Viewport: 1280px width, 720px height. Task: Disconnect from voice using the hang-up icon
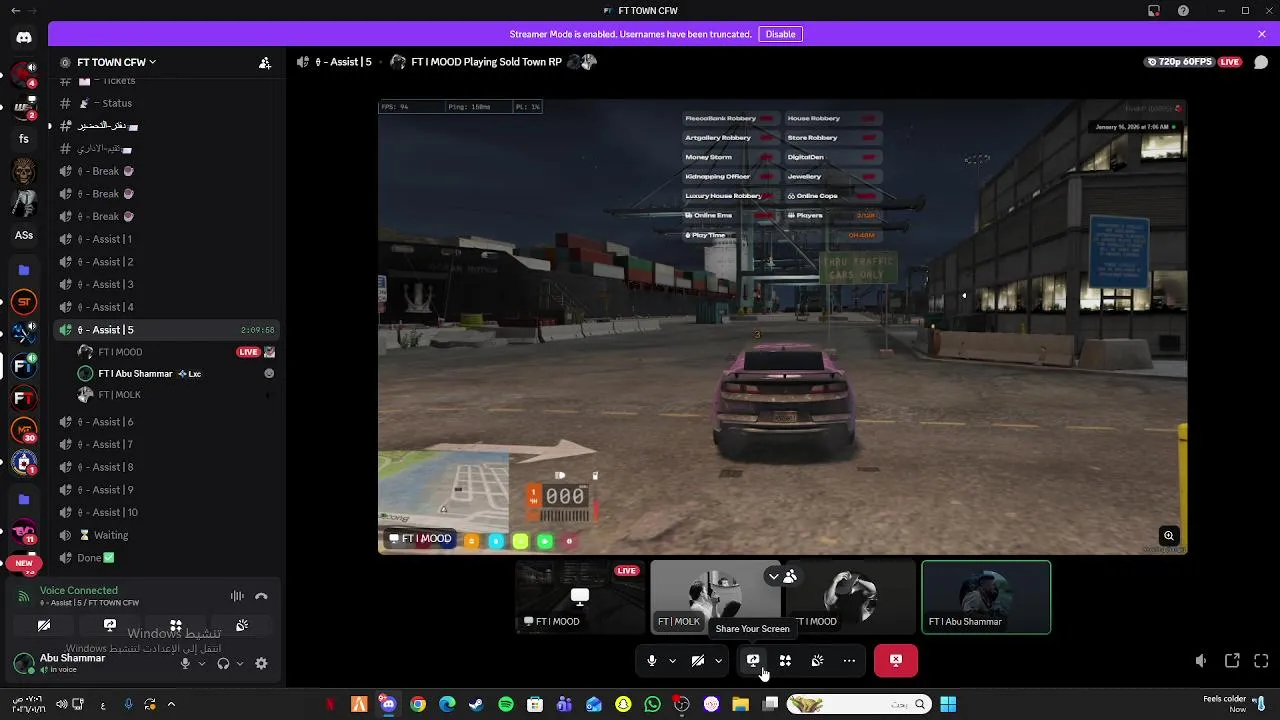(x=261, y=596)
